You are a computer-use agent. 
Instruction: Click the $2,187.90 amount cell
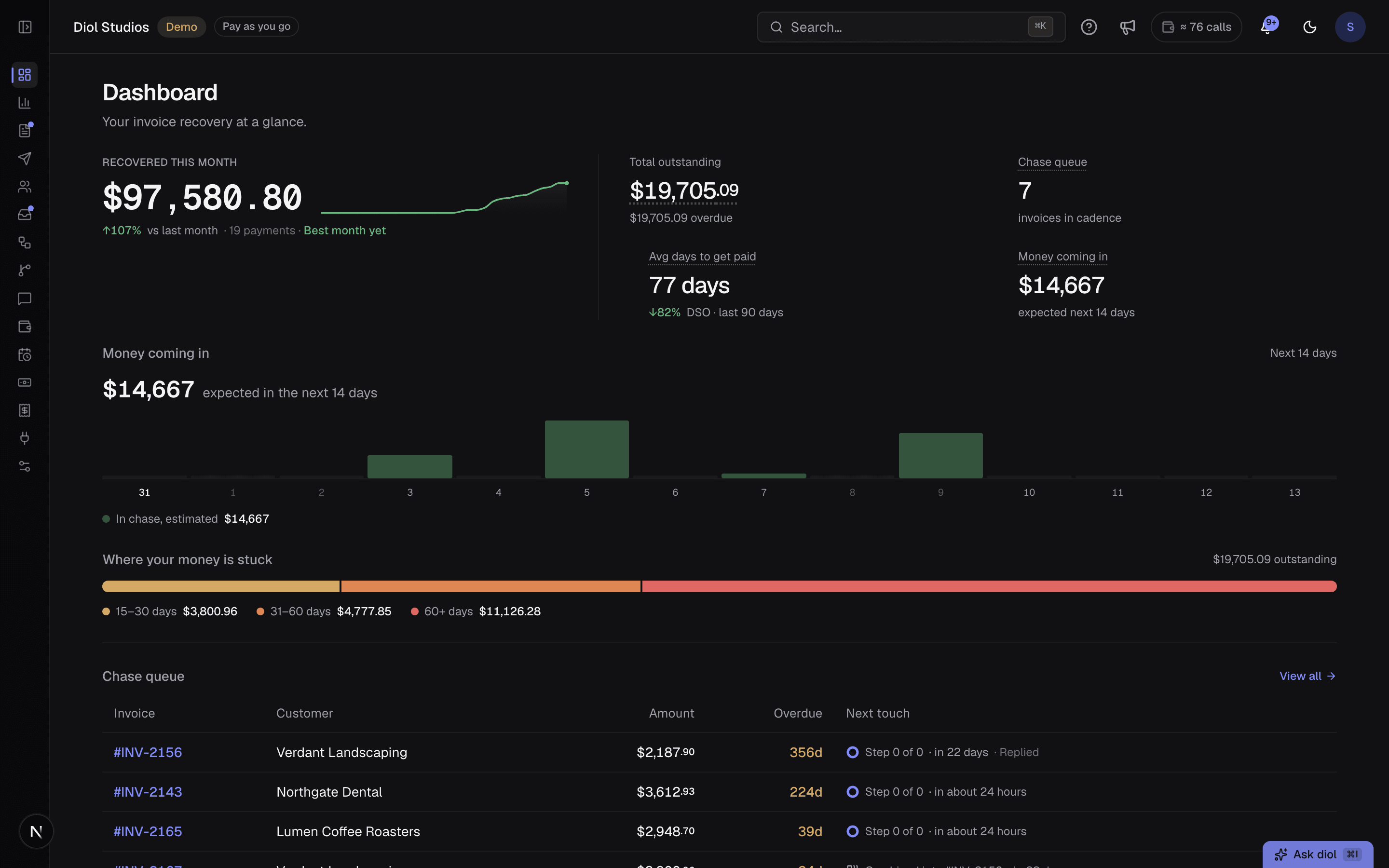point(665,752)
